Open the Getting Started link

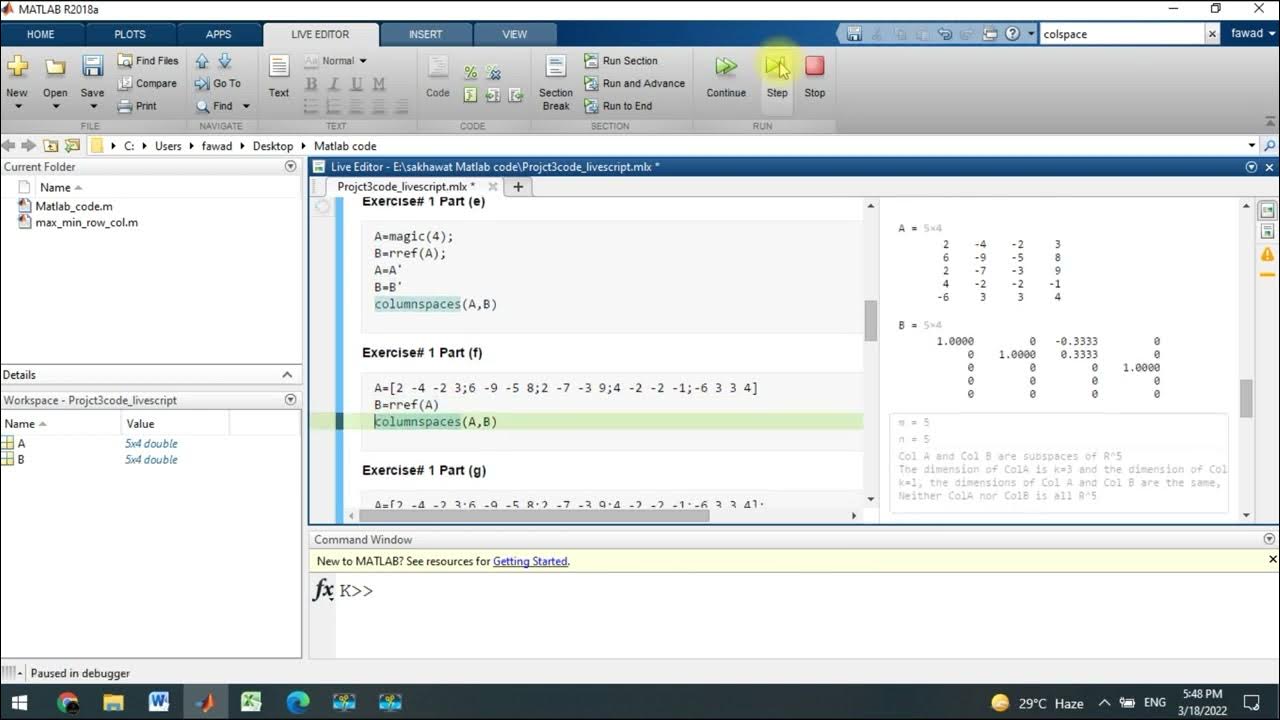pyautogui.click(x=530, y=562)
